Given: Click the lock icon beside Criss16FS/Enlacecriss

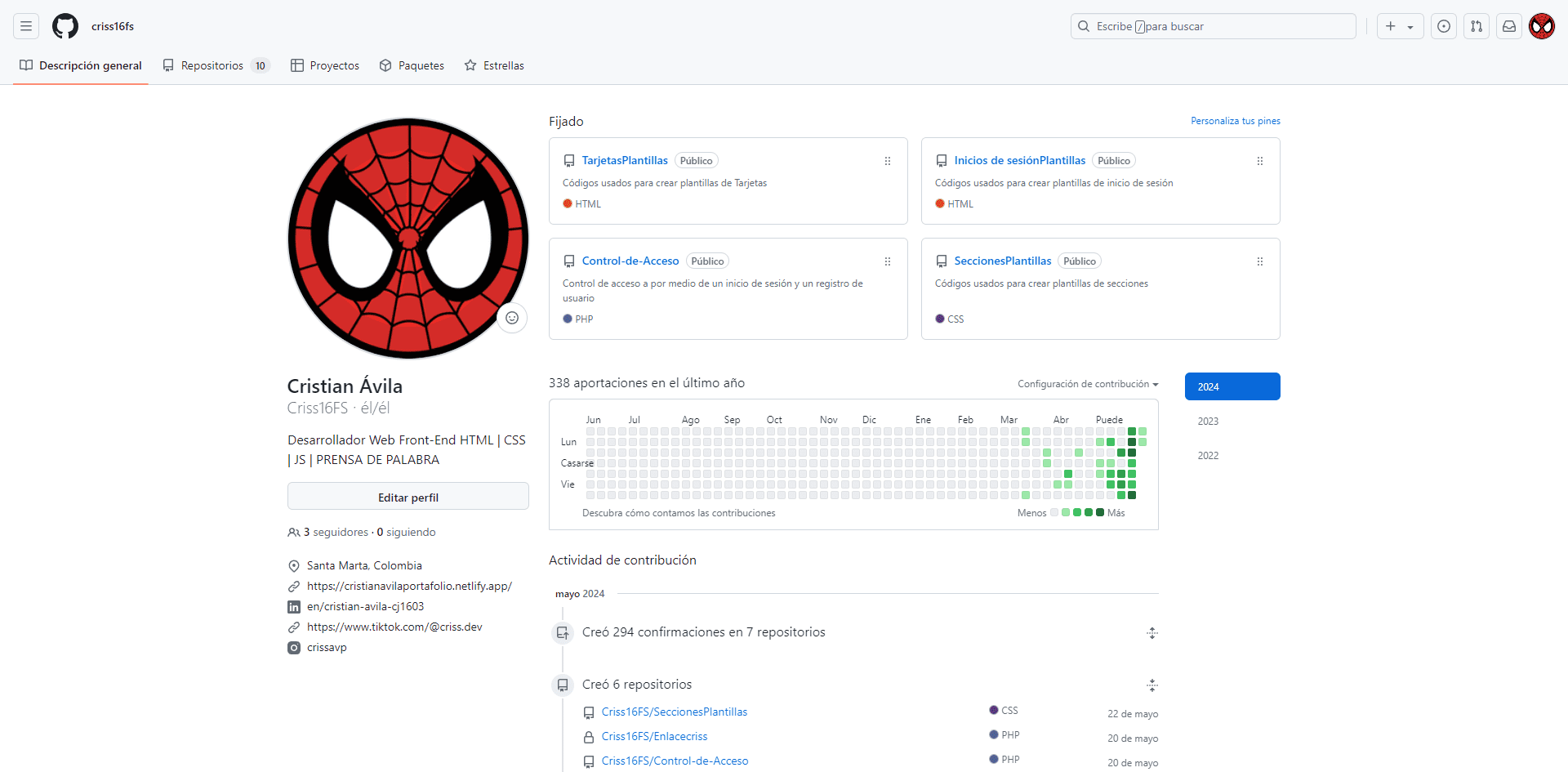Looking at the screenshot, I should click(x=589, y=737).
